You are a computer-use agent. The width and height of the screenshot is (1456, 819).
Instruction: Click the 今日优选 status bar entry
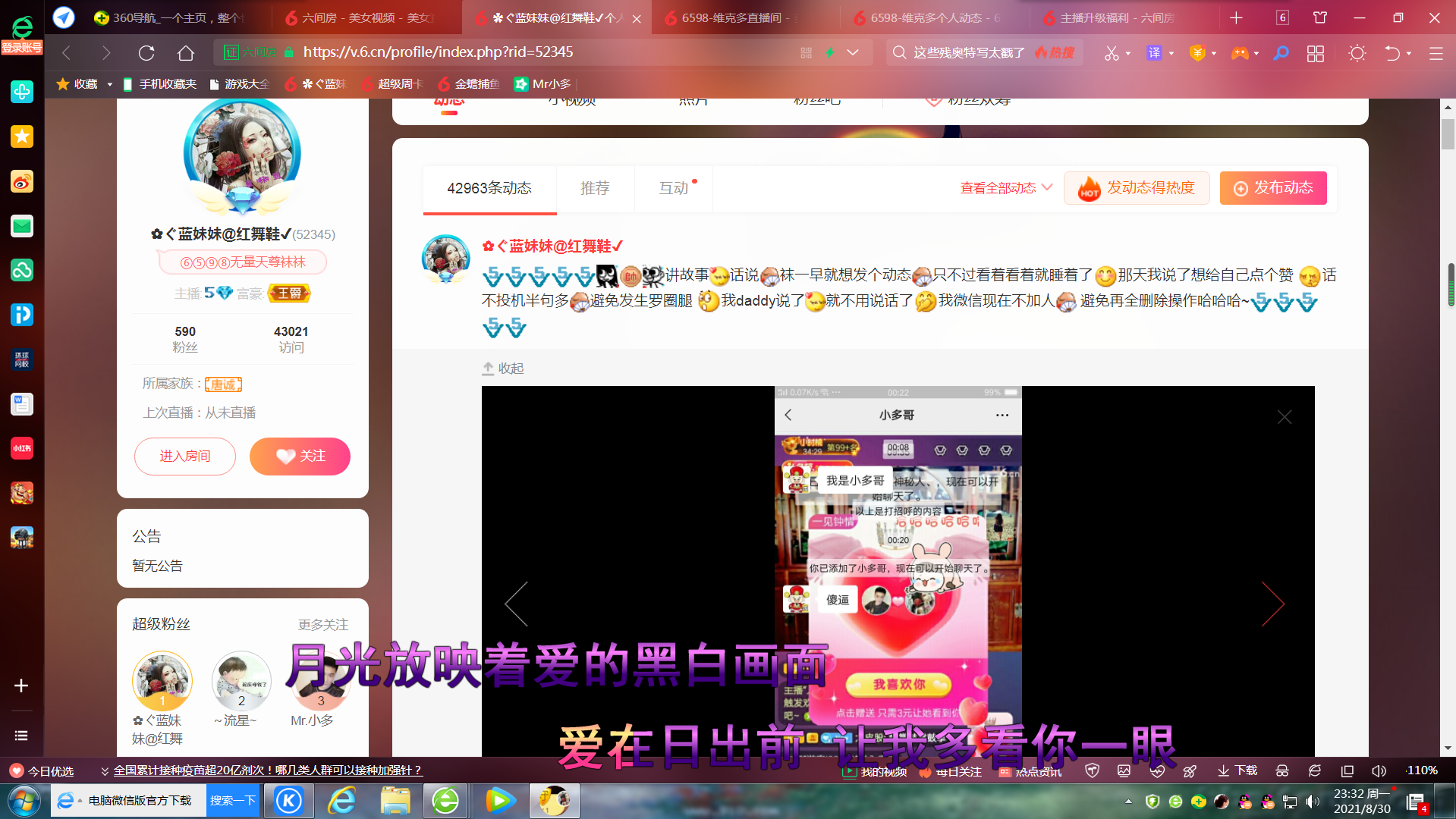(x=42, y=770)
